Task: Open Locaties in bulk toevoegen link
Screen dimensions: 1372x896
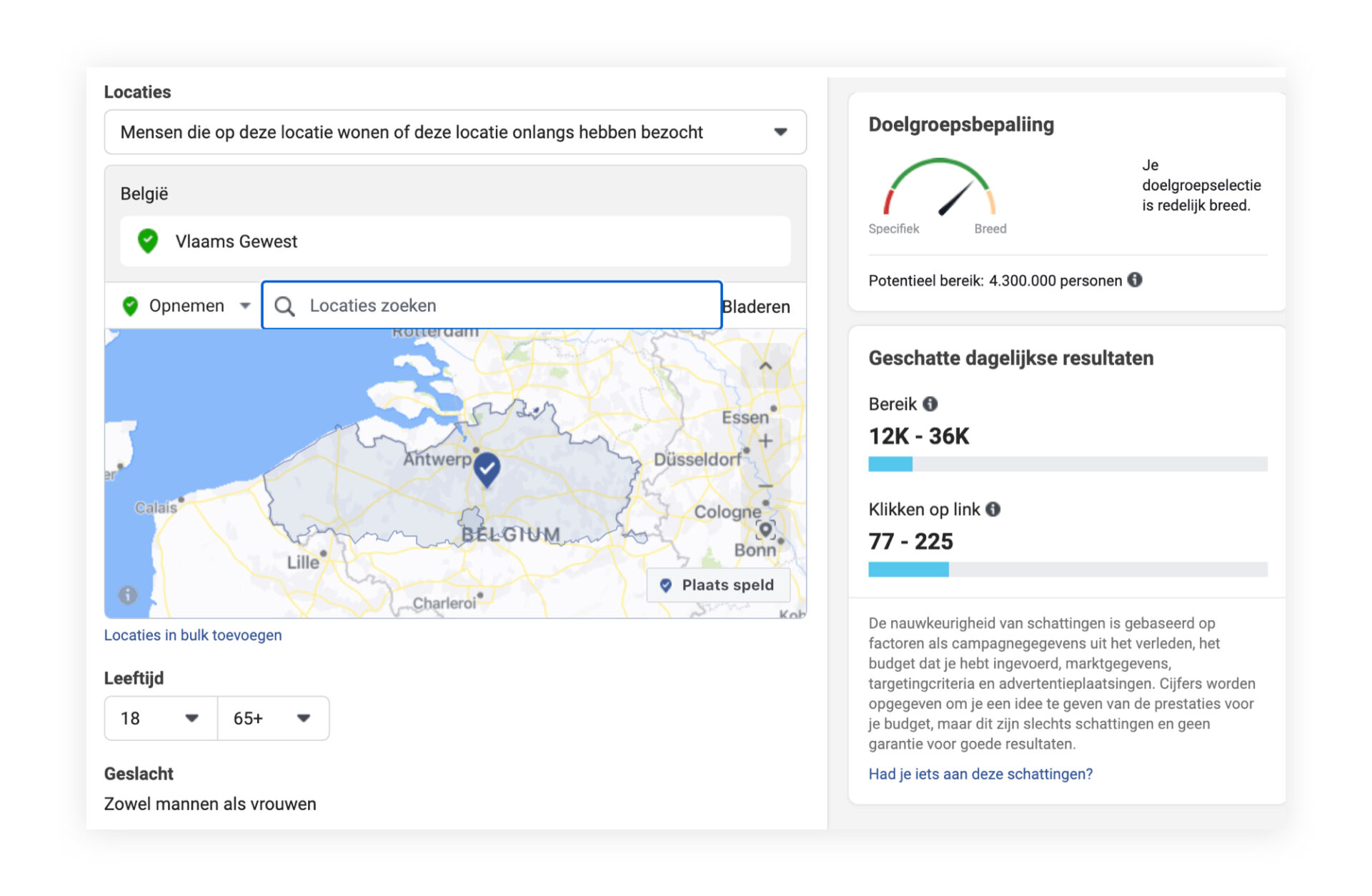Action: (x=193, y=635)
